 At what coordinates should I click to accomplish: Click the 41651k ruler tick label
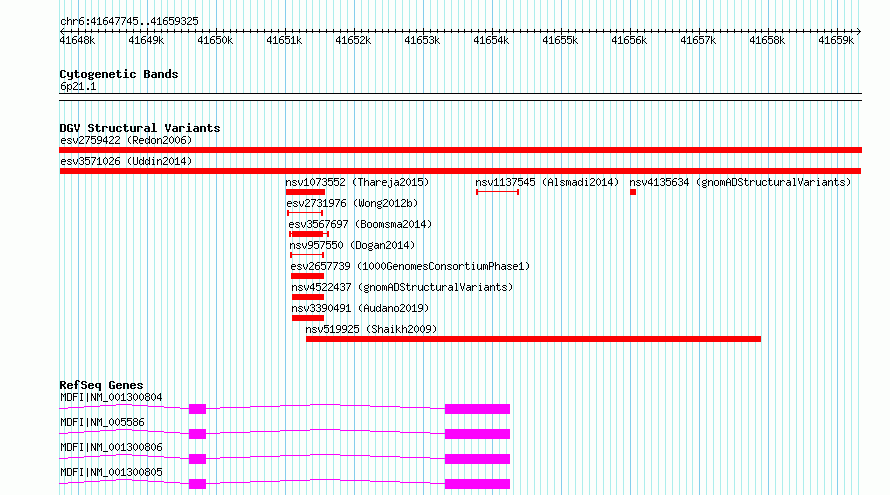[x=284, y=40]
